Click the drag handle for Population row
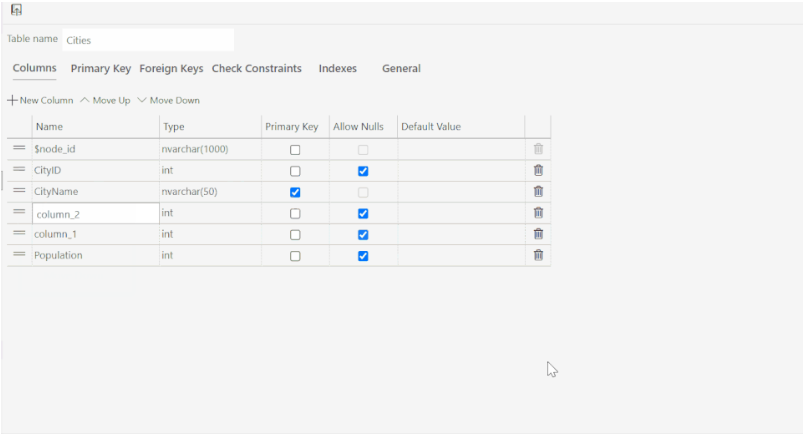This screenshot has height=435, width=803. (x=19, y=255)
